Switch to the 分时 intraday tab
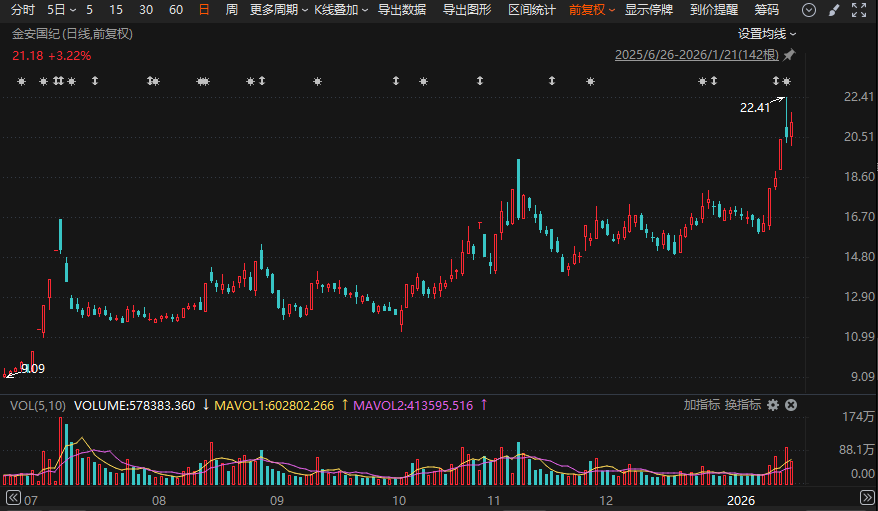The image size is (878, 511). click(x=22, y=10)
